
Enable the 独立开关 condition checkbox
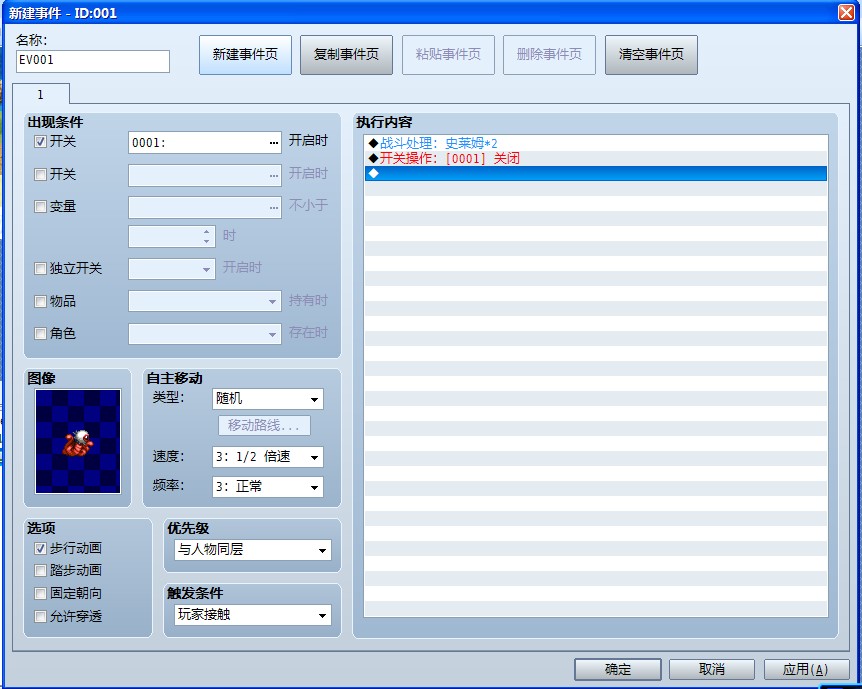pos(40,268)
